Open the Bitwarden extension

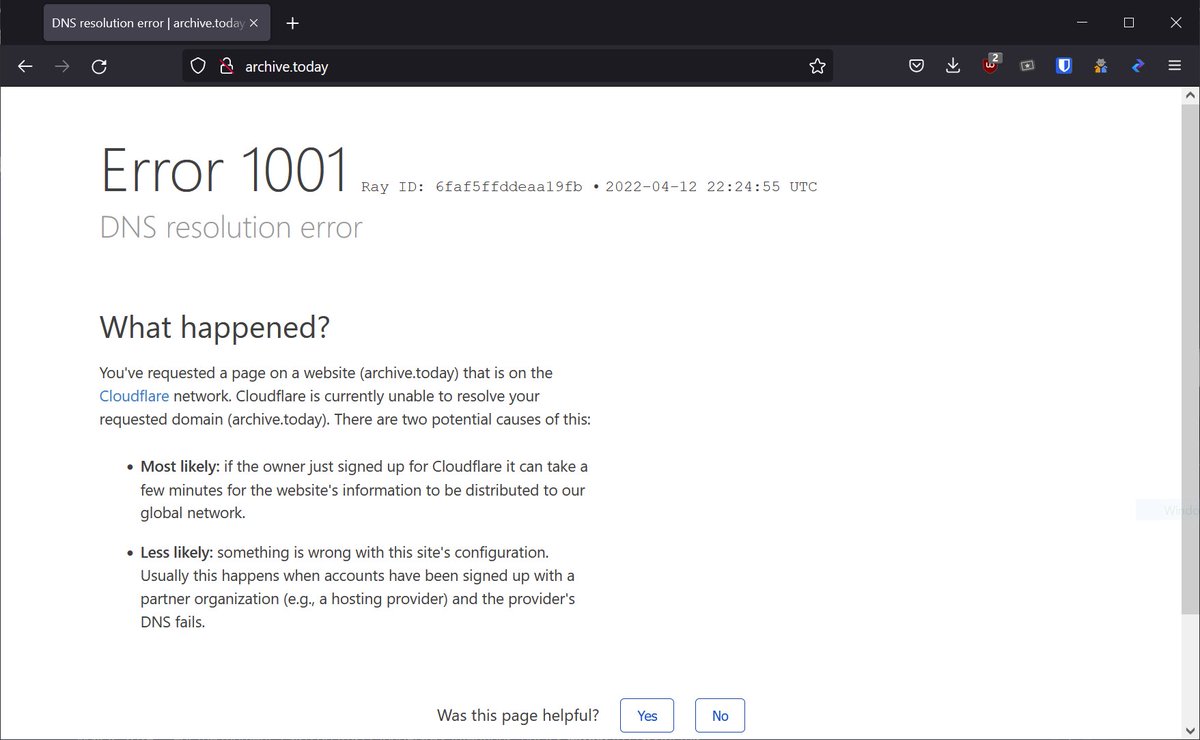pyautogui.click(x=1064, y=66)
